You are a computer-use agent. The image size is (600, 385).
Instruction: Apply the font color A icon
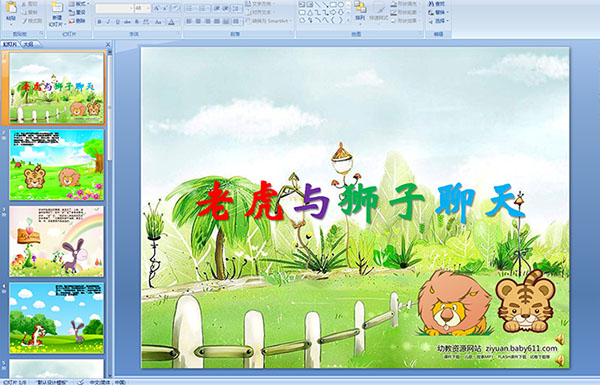point(171,22)
